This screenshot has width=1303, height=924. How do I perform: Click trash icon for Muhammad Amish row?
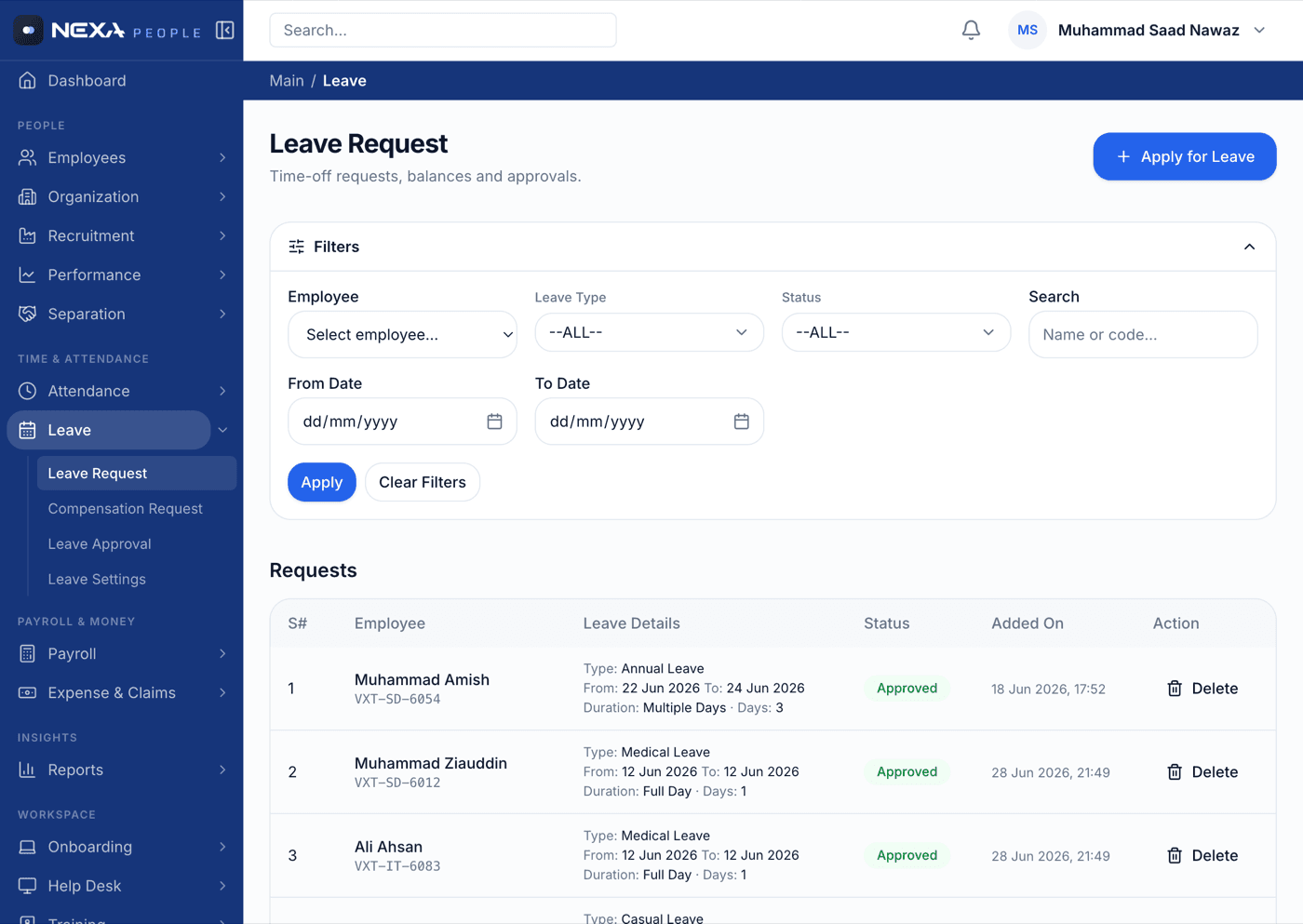point(1175,690)
